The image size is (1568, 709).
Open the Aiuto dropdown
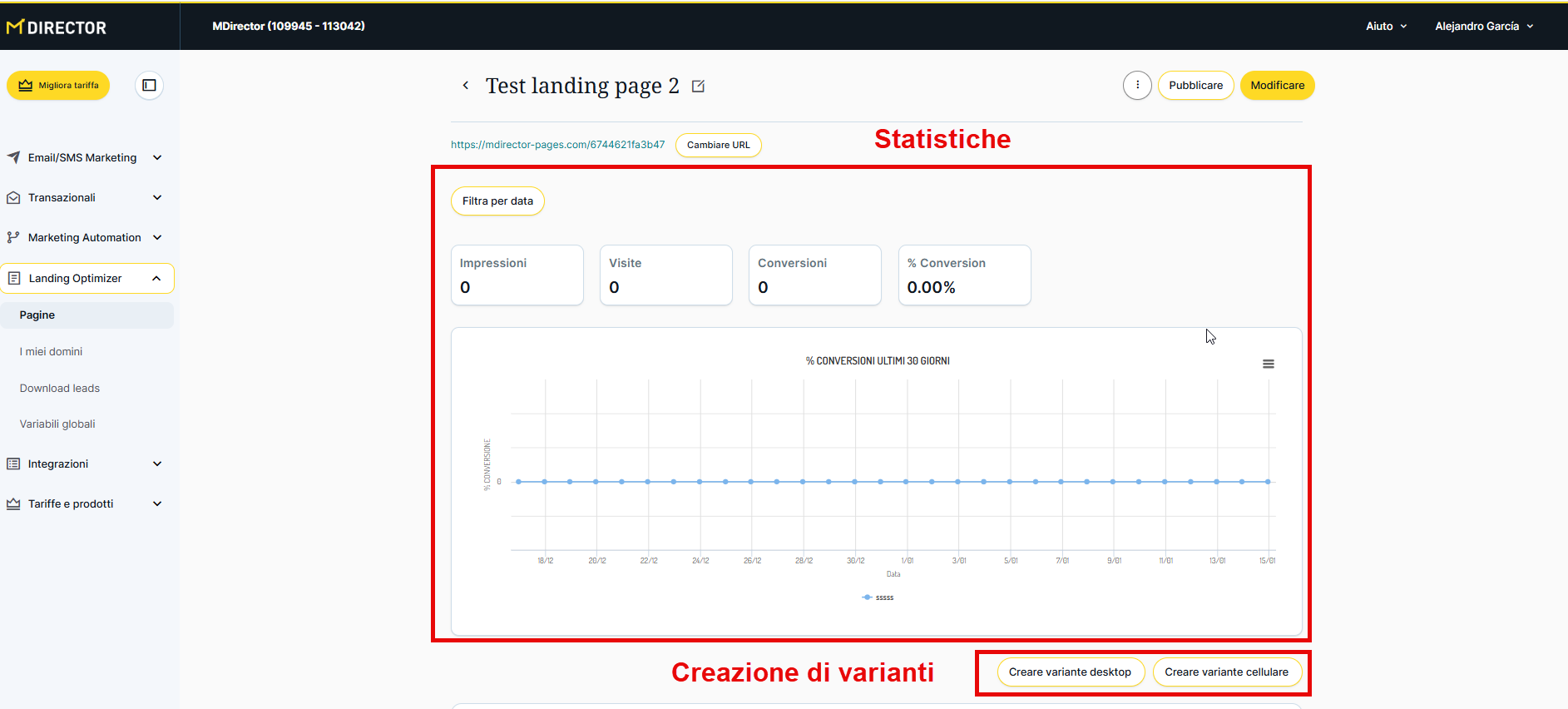[1386, 26]
